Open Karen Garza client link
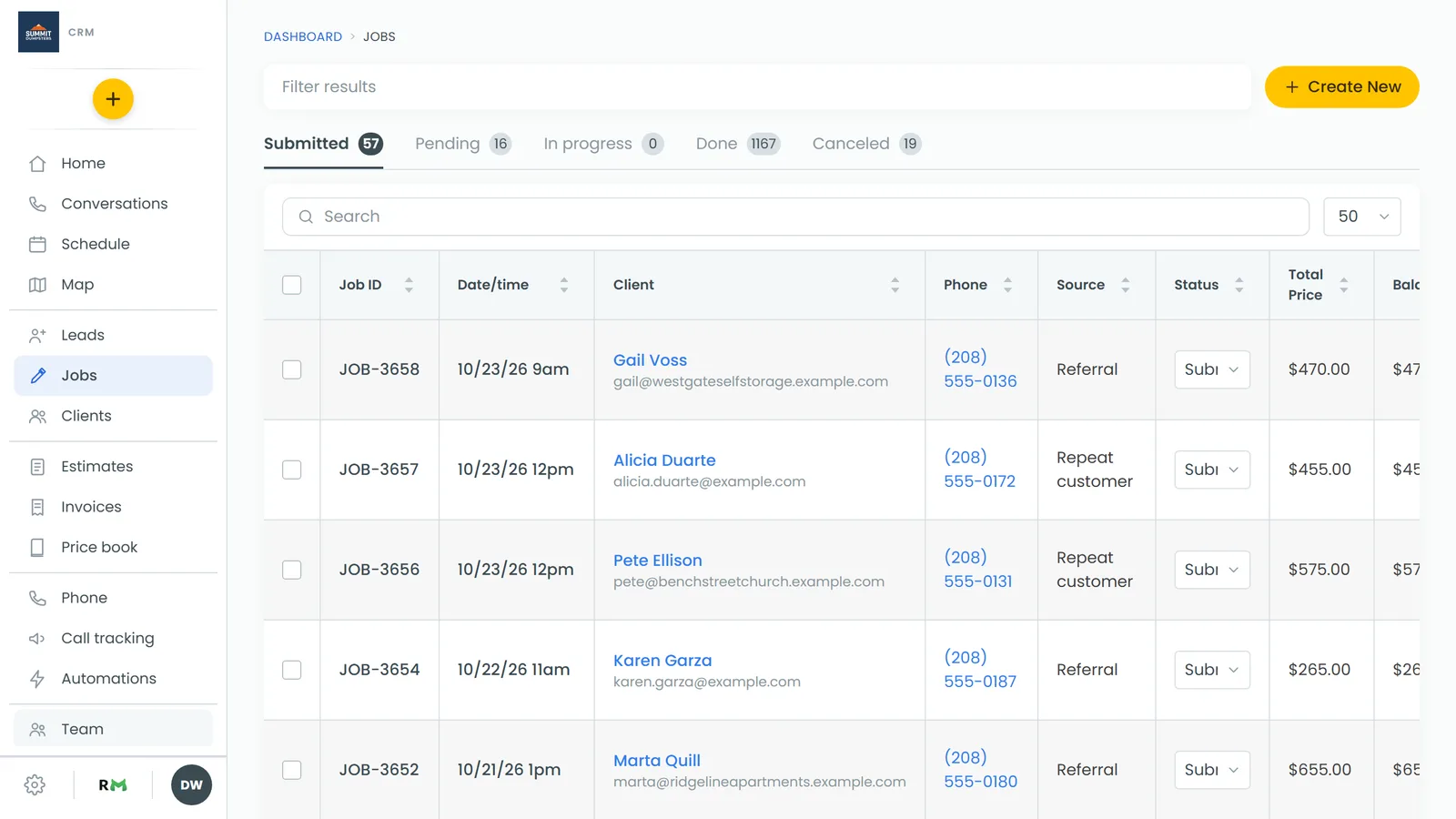This screenshot has width=1456, height=819. tap(662, 661)
